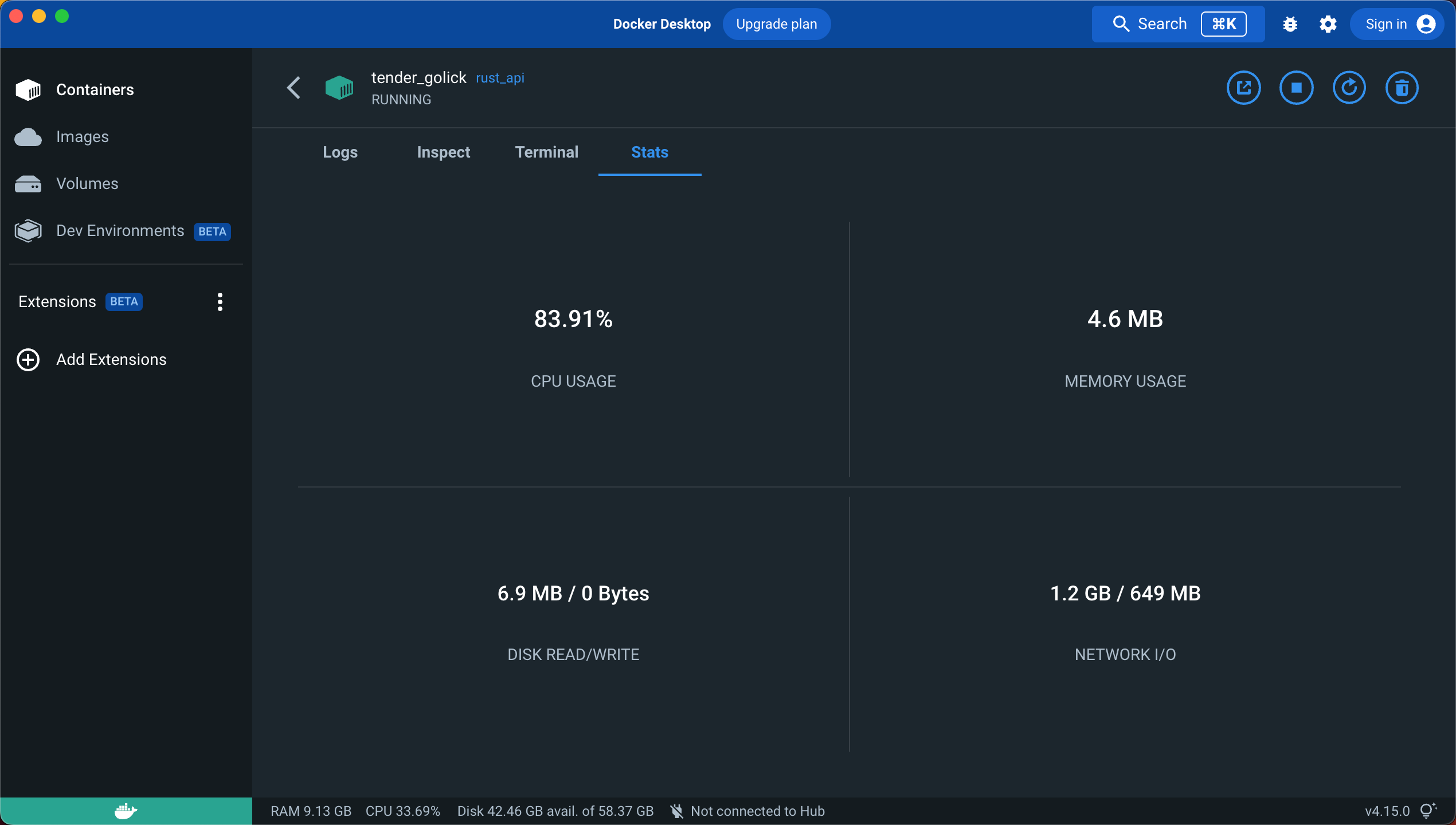Viewport: 1456px width, 825px height.
Task: Open Extensions three-dot menu
Action: (220, 302)
